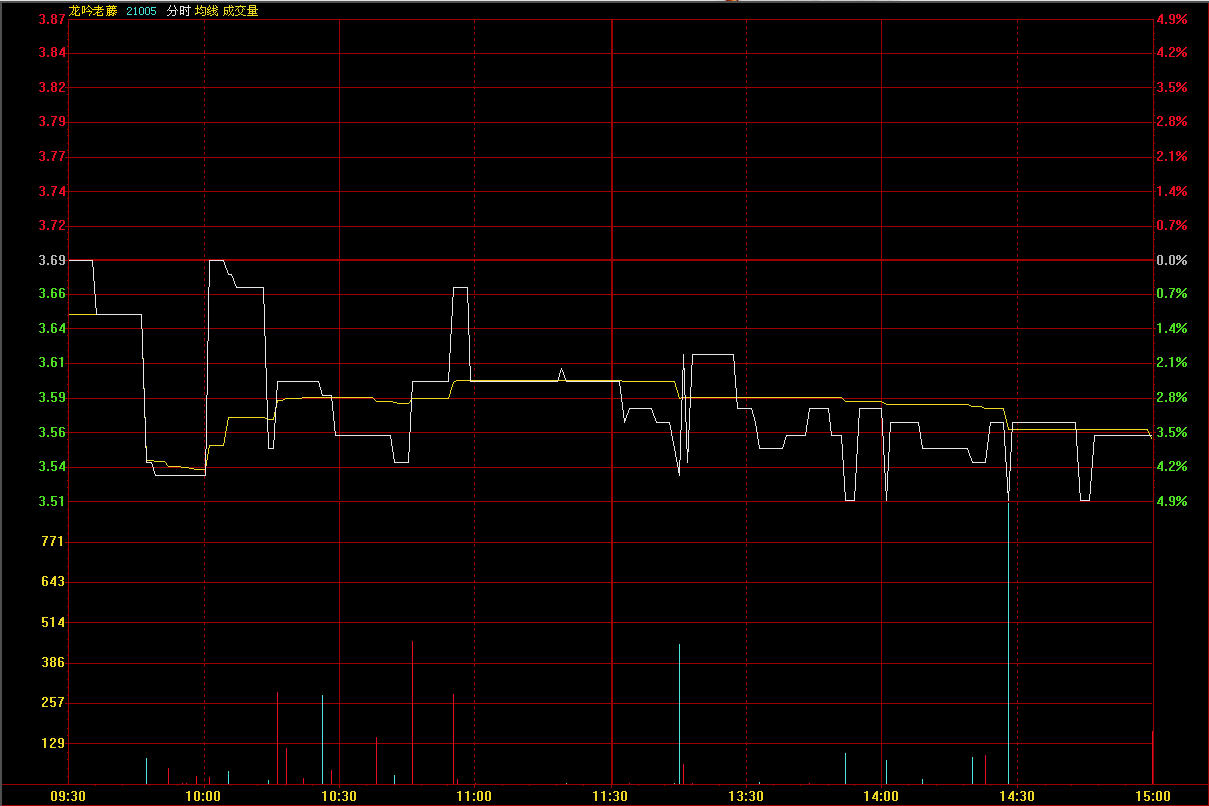Click the 643 volume axis label
This screenshot has width=1209, height=806.
(x=52, y=581)
